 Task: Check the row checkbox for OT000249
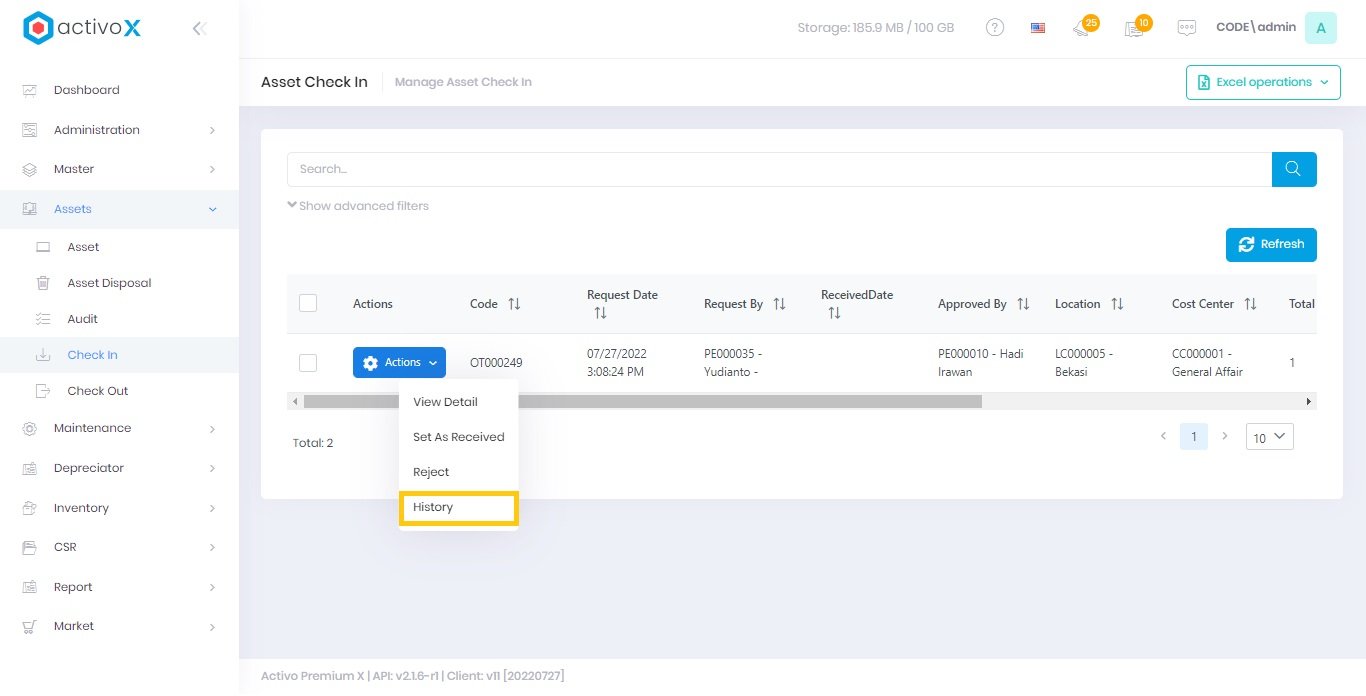pos(308,363)
